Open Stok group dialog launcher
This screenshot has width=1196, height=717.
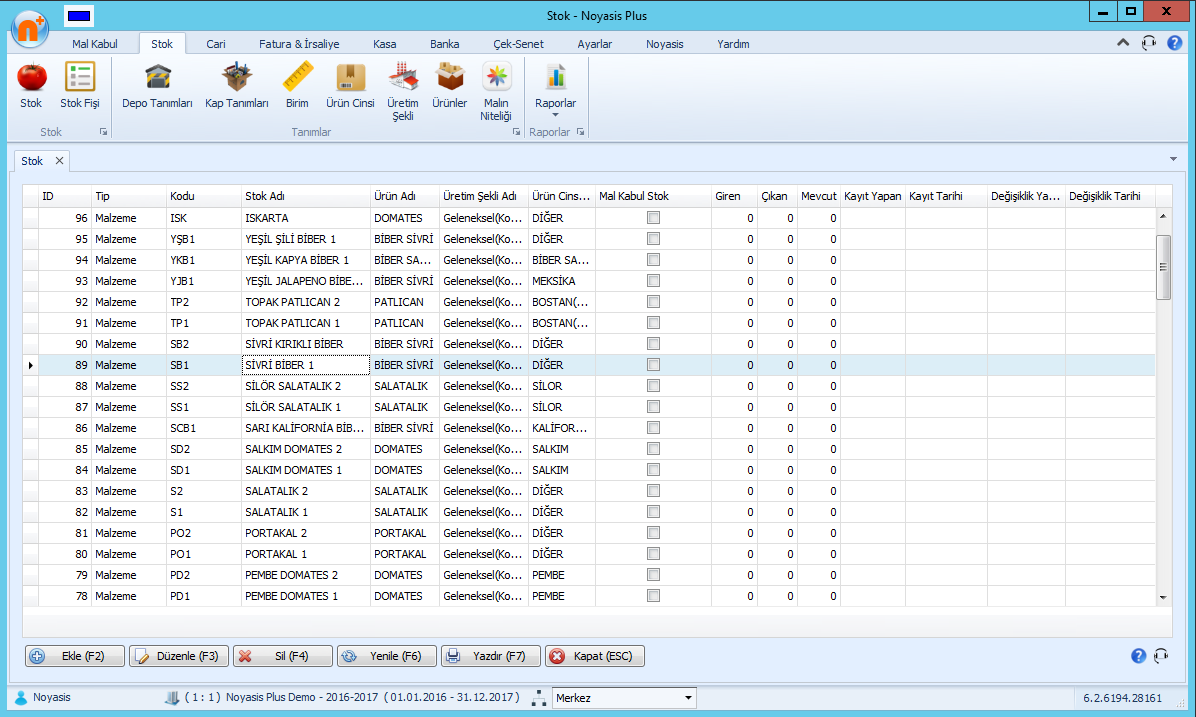point(103,132)
